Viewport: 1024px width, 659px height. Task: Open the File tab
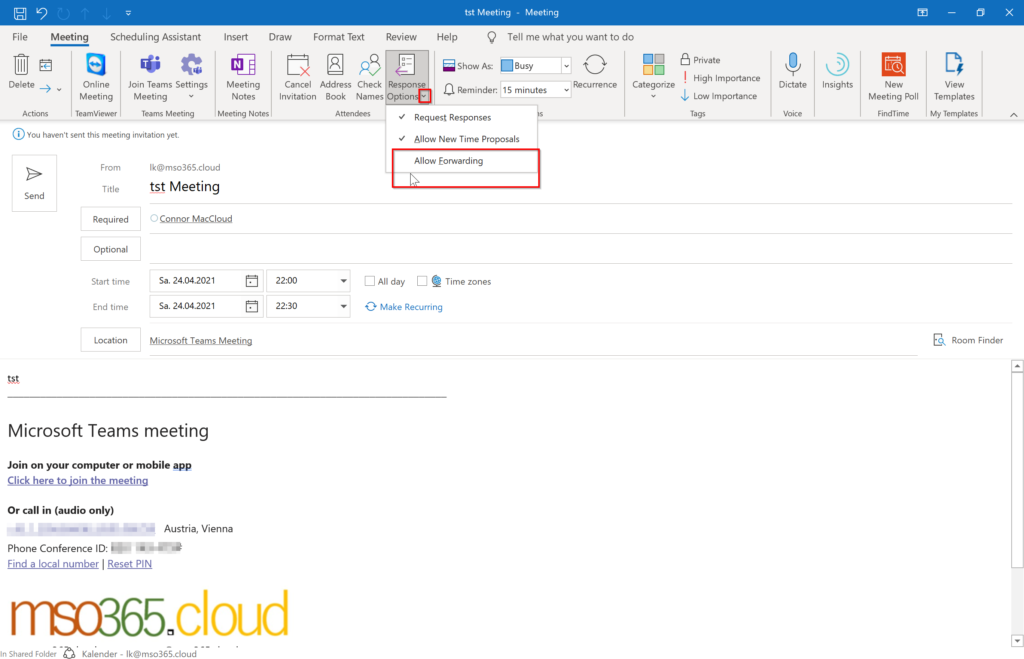[x=20, y=37]
